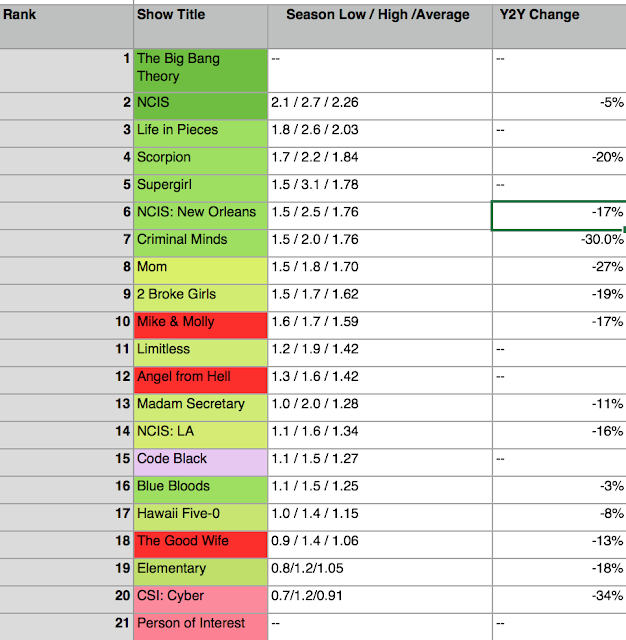Click the CSI: Cyber -34% cell
Screen dimensions: 626x640
[x=558, y=596]
